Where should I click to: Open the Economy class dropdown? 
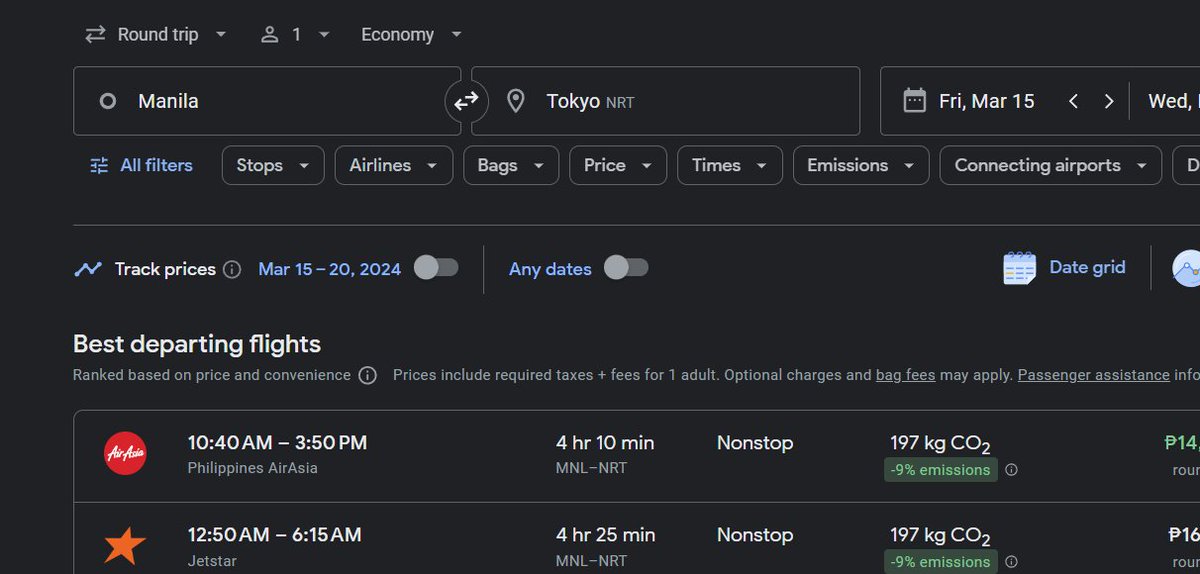coord(412,34)
